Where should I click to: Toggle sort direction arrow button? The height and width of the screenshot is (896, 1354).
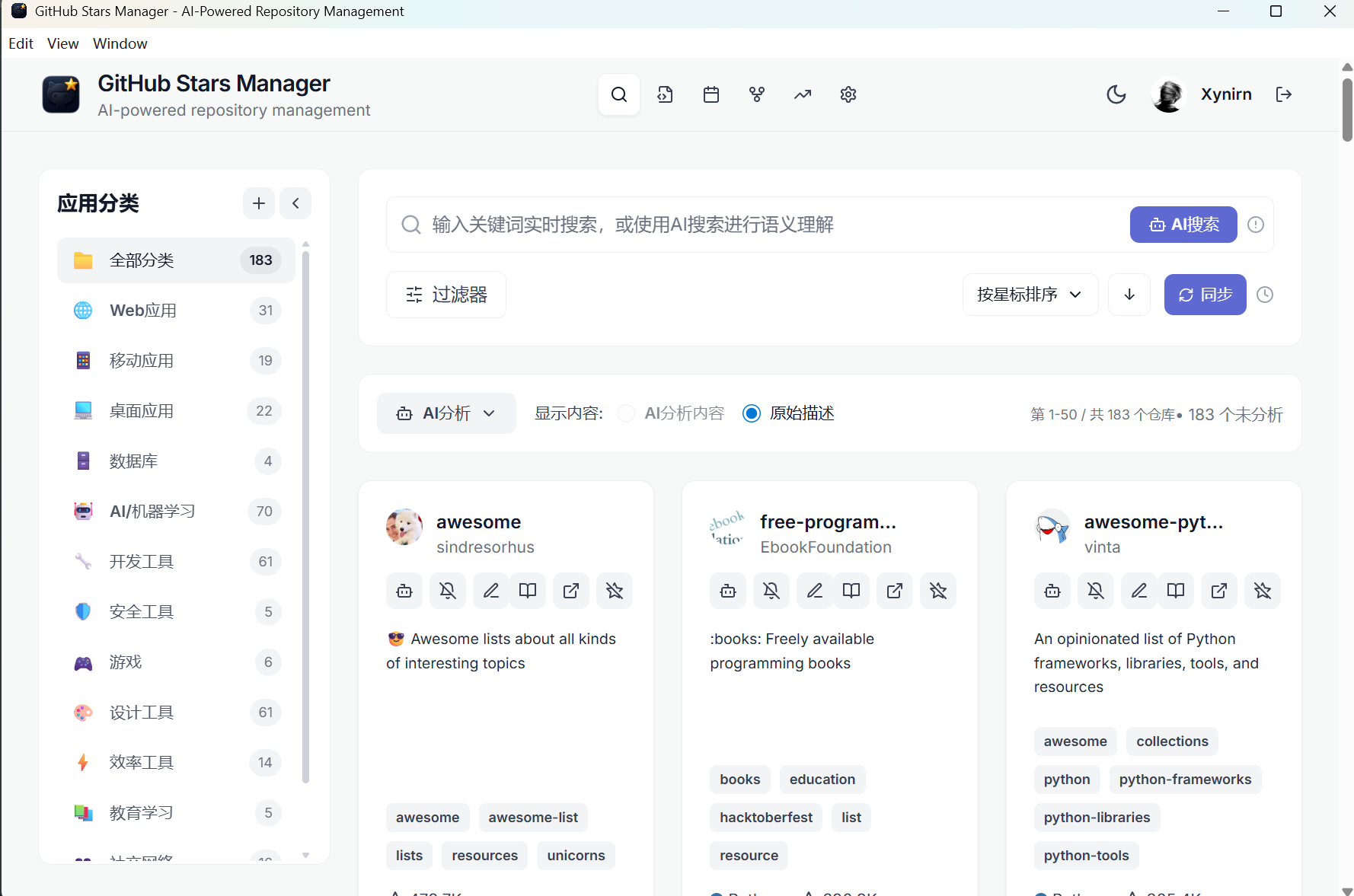pos(1129,295)
